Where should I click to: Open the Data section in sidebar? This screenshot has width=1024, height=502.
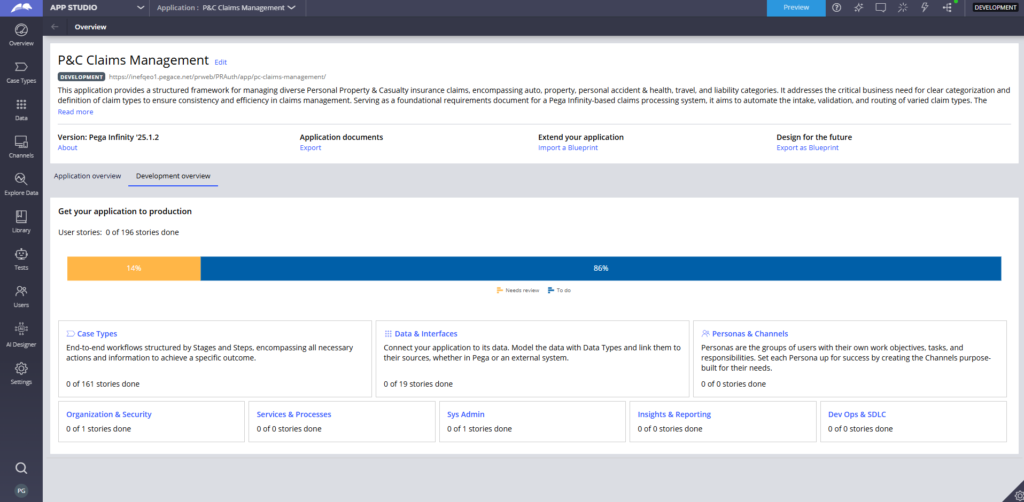click(21, 110)
